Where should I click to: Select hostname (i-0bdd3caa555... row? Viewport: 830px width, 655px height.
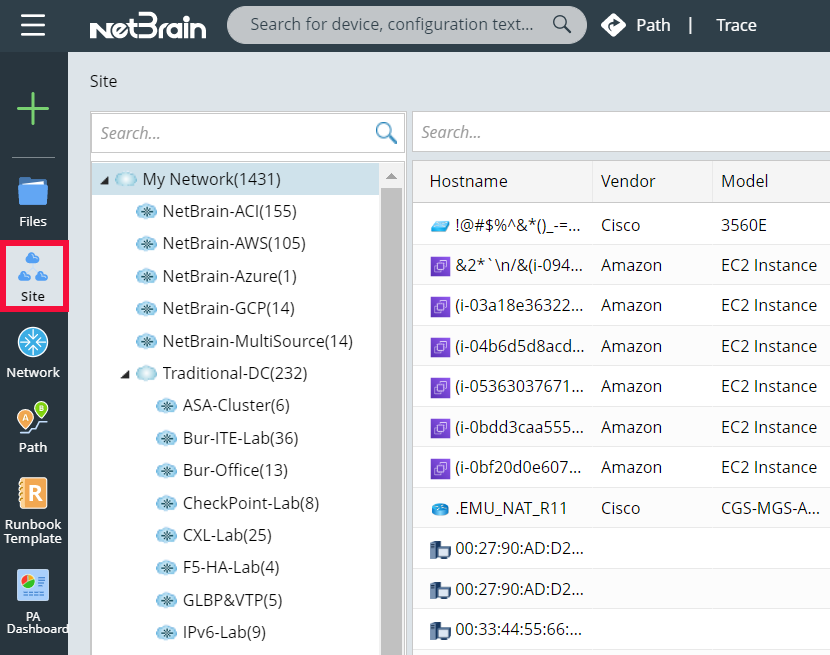click(x=519, y=427)
